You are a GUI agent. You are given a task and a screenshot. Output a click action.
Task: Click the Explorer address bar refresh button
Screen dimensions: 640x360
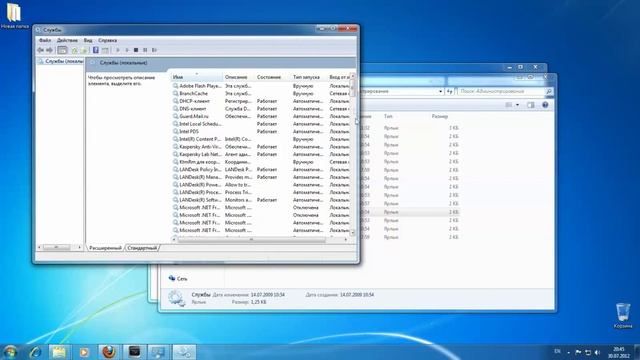(x=450, y=91)
